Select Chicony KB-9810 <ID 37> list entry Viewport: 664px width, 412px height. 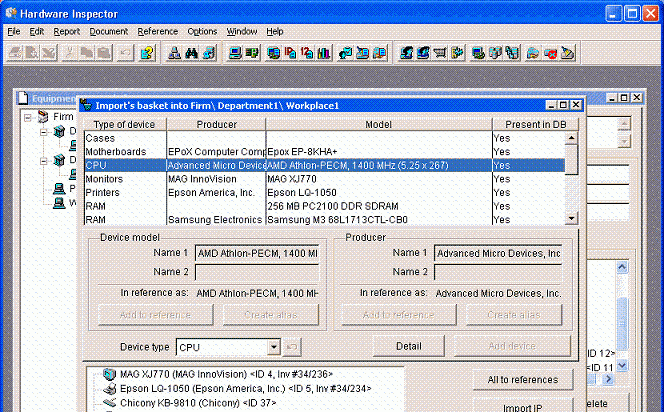[198, 403]
